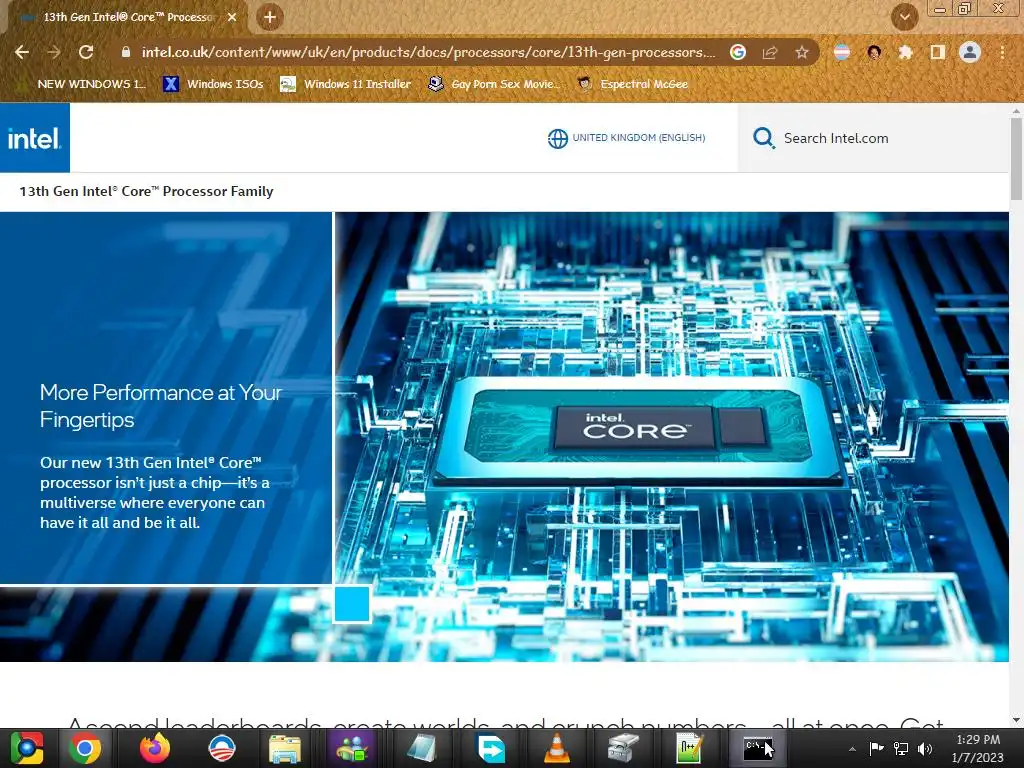
Task: Close the 13th Gen Intel Core tab
Action: click(232, 17)
